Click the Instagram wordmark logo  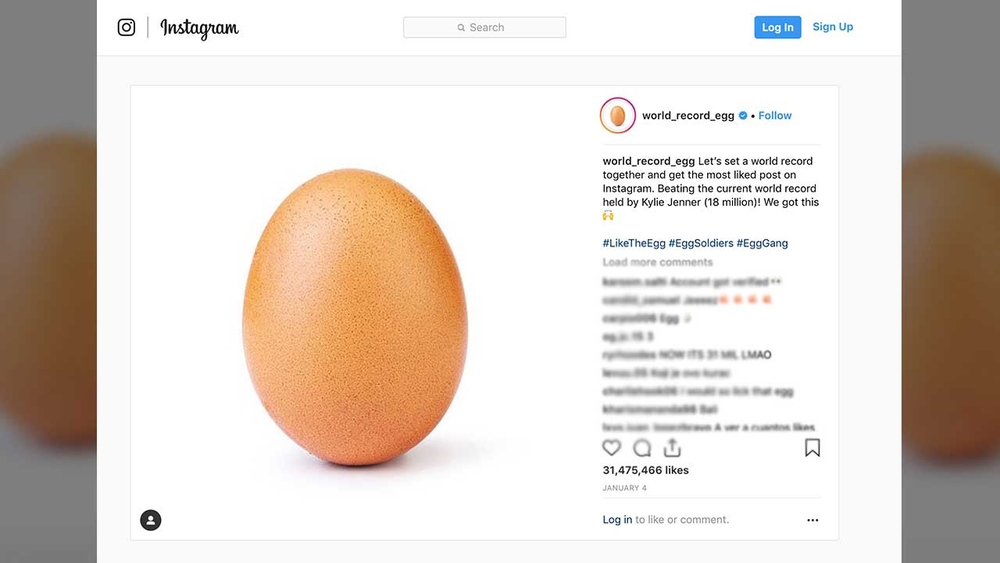(x=199, y=28)
